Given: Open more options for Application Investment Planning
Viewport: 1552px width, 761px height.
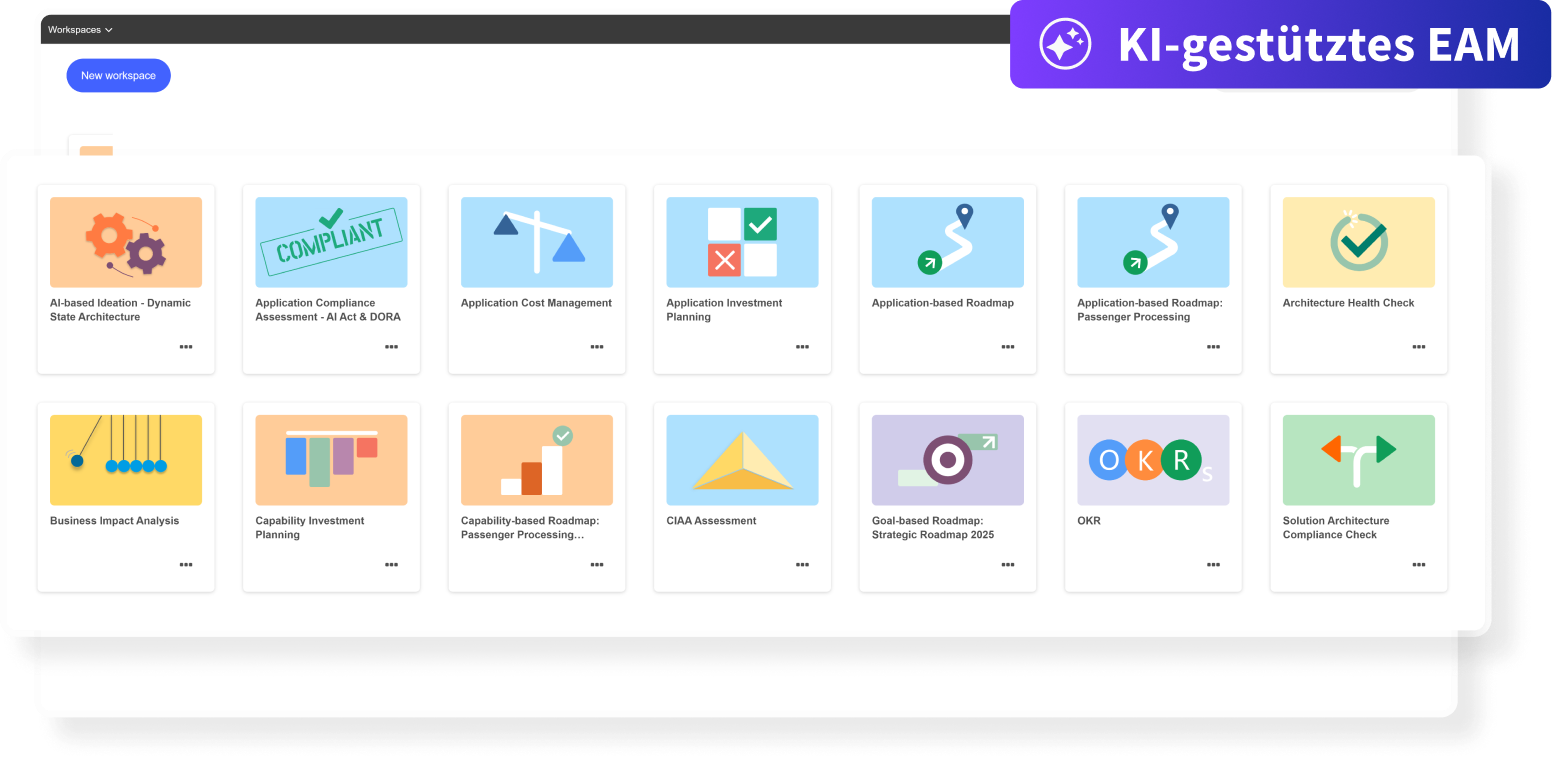Looking at the screenshot, I should click(802, 347).
